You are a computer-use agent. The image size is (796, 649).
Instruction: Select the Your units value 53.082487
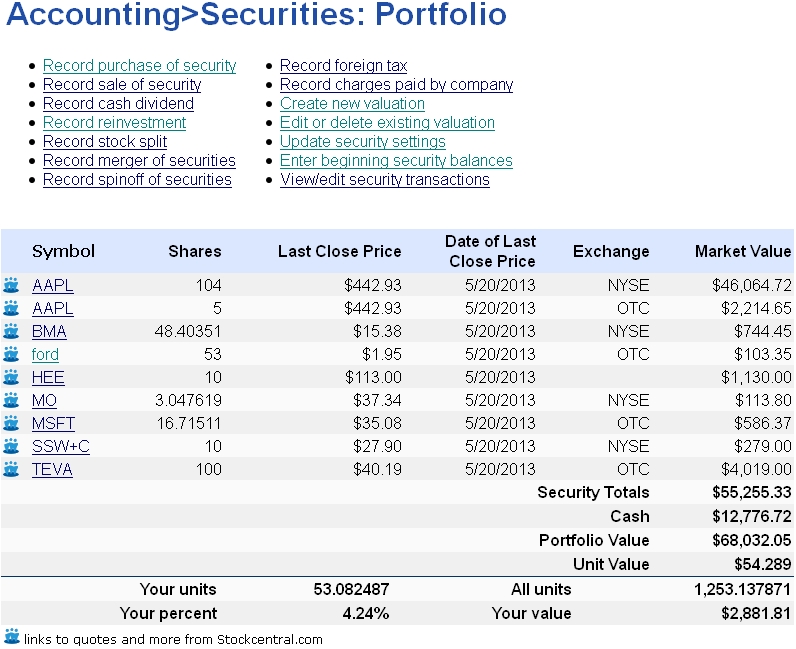tap(351, 589)
